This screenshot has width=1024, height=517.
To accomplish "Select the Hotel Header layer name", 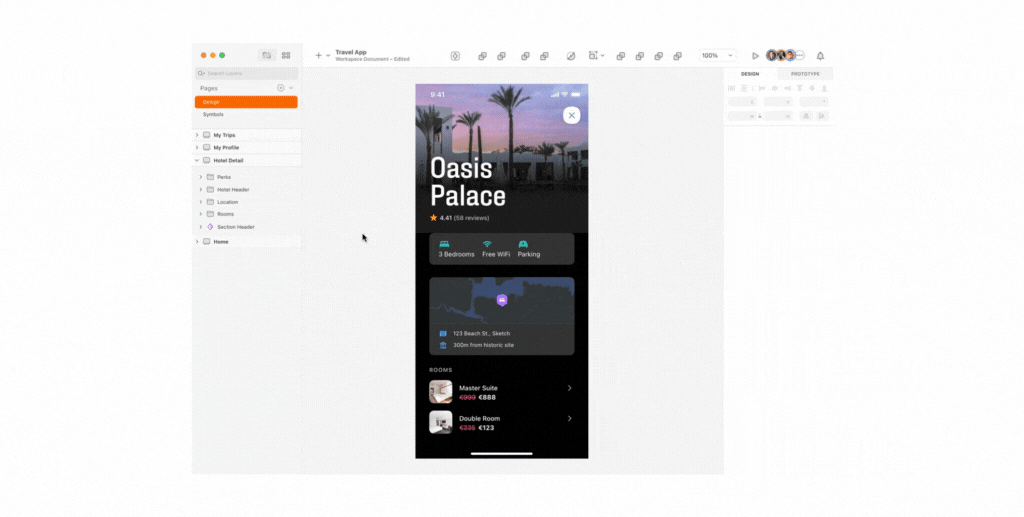I will click(233, 189).
